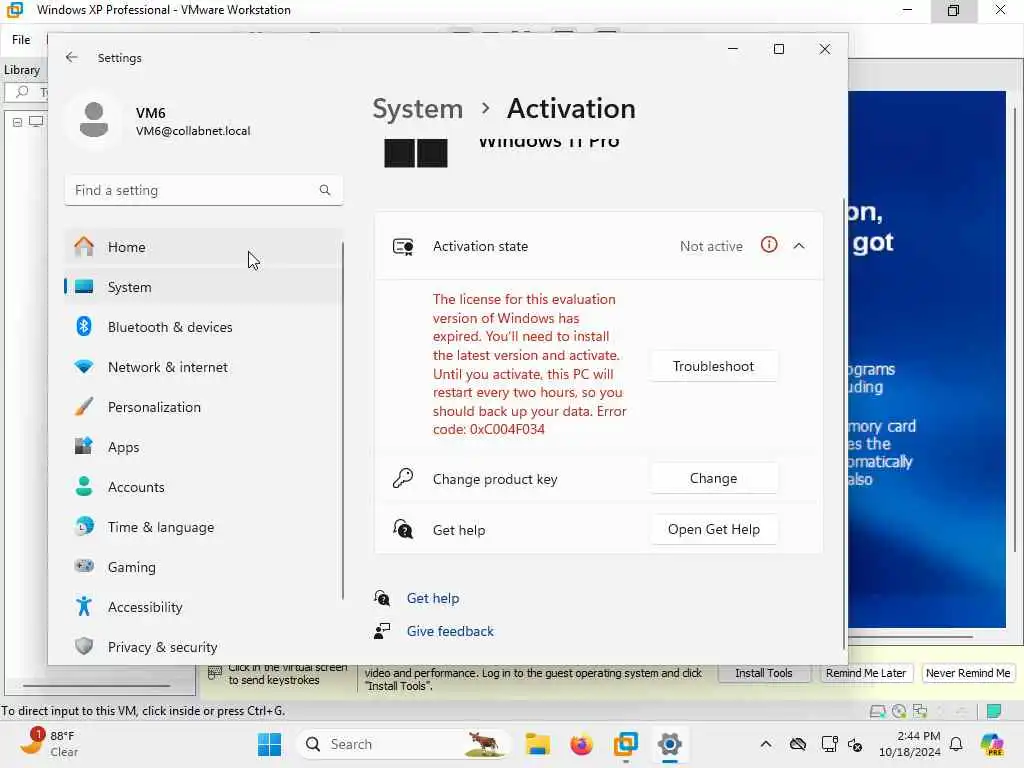Click the VMware network adapter status icon
Image resolution: width=1024 pixels, height=768 pixels.
coord(920,711)
